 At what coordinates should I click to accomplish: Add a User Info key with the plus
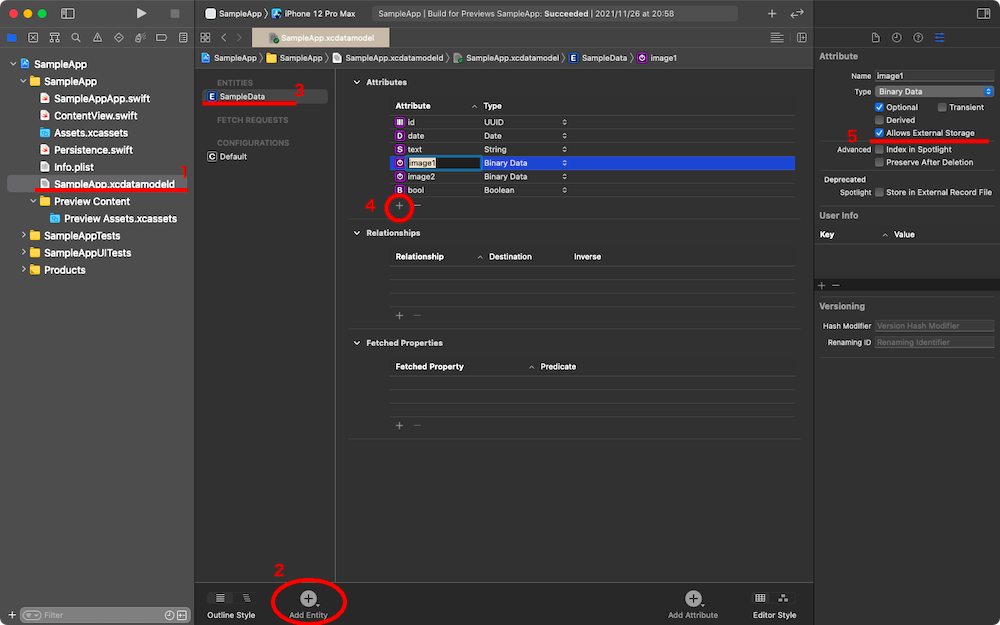(822, 286)
